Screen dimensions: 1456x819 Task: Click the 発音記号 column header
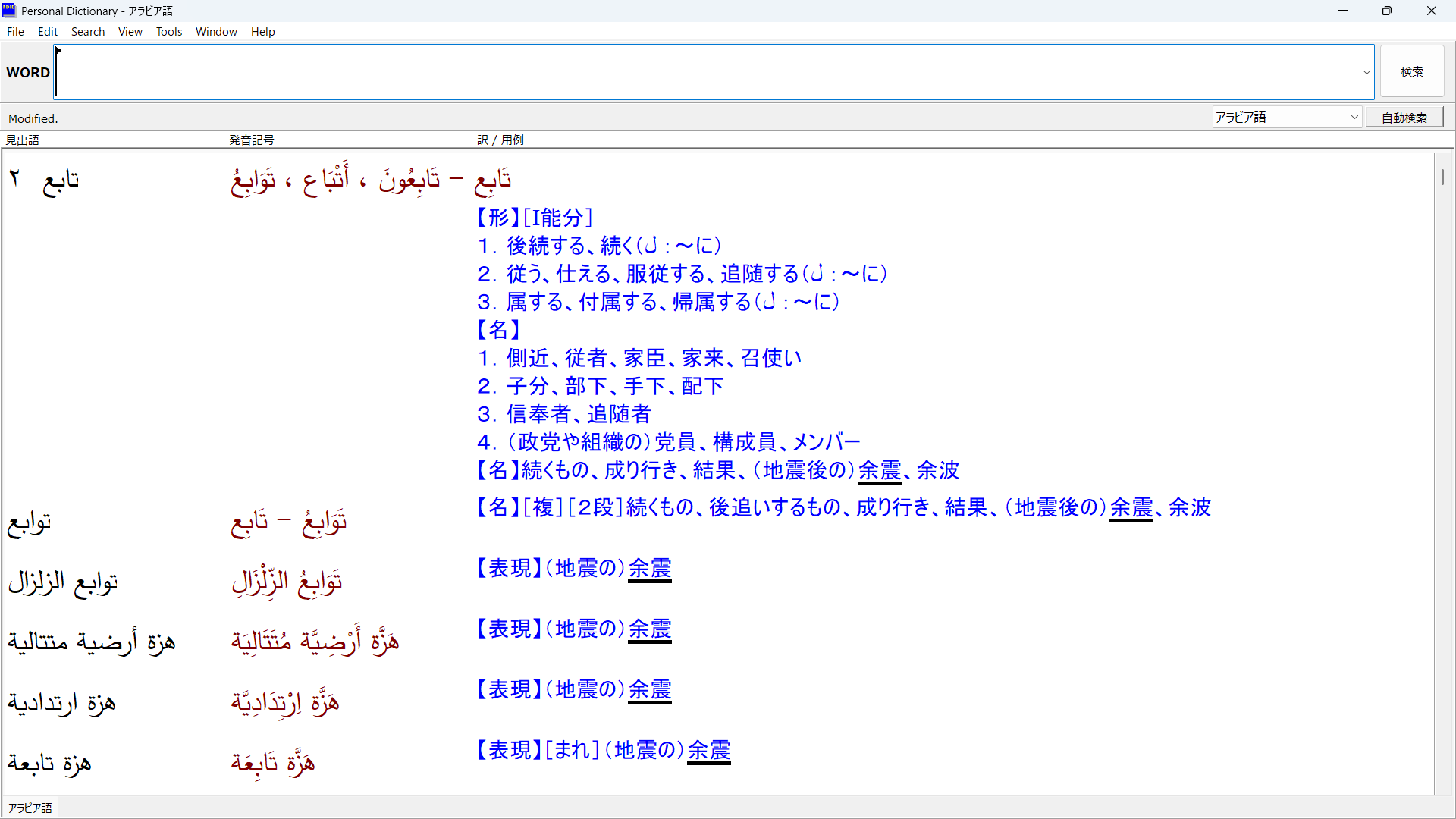tap(252, 140)
